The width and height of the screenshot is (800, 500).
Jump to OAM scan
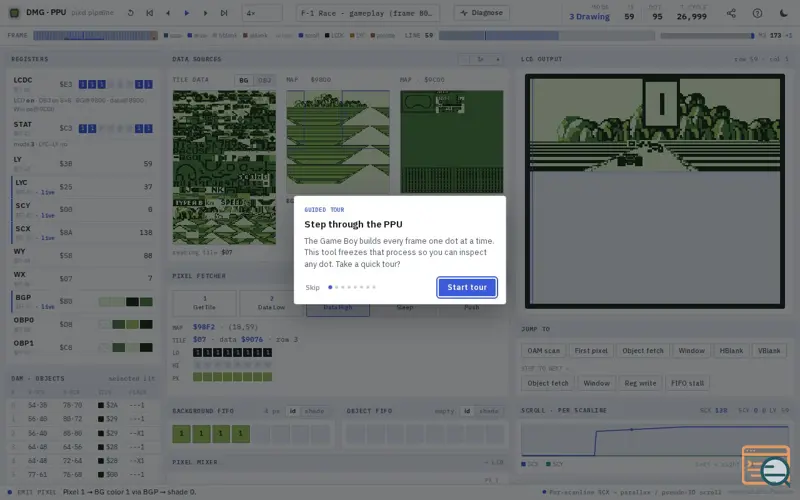coord(543,351)
